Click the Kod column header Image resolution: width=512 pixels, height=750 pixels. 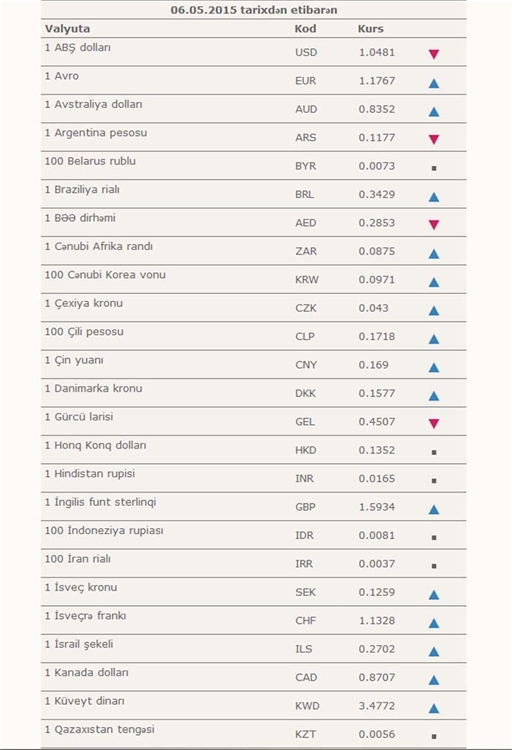(305, 29)
